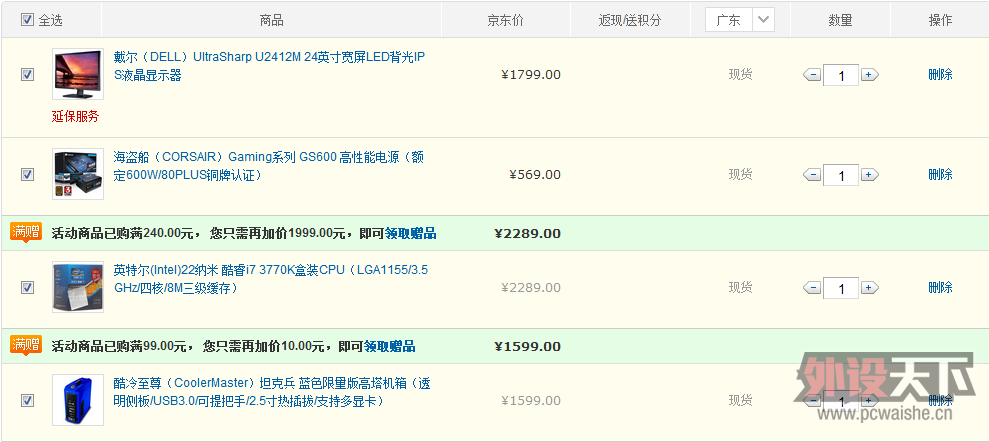Viewport: 989px width, 442px height.
Task: Click the 满赠 badge beside ¥1599.00 promotion
Action: click(x=26, y=346)
